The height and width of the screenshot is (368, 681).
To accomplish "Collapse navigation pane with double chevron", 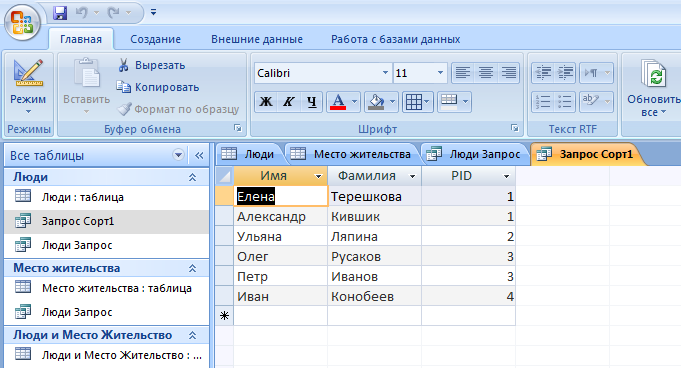I will click(199, 155).
